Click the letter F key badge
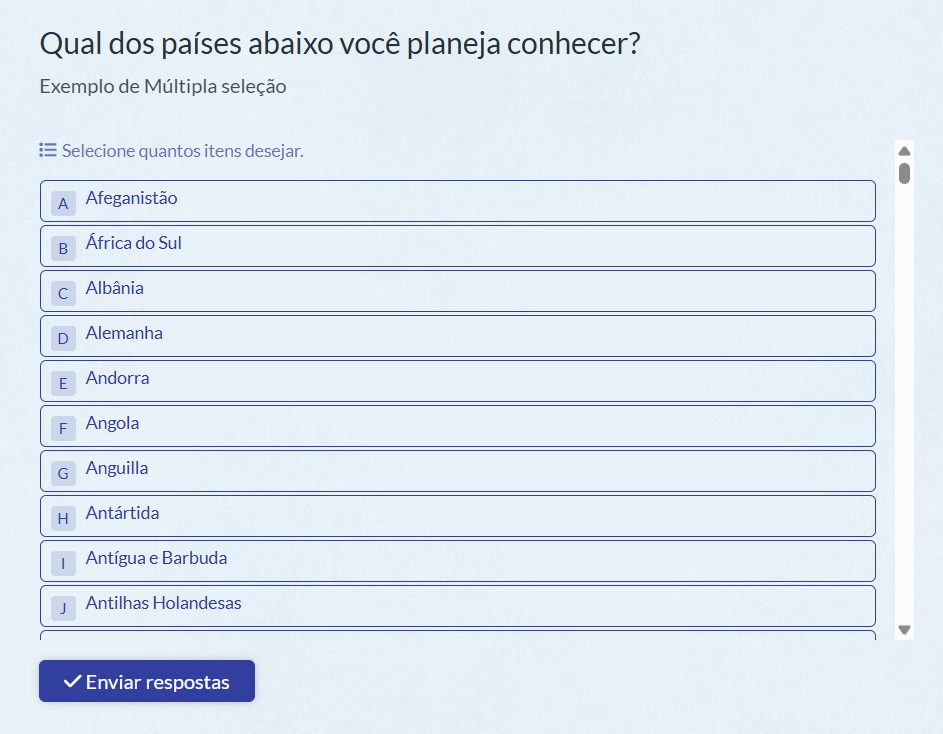 click(x=63, y=428)
